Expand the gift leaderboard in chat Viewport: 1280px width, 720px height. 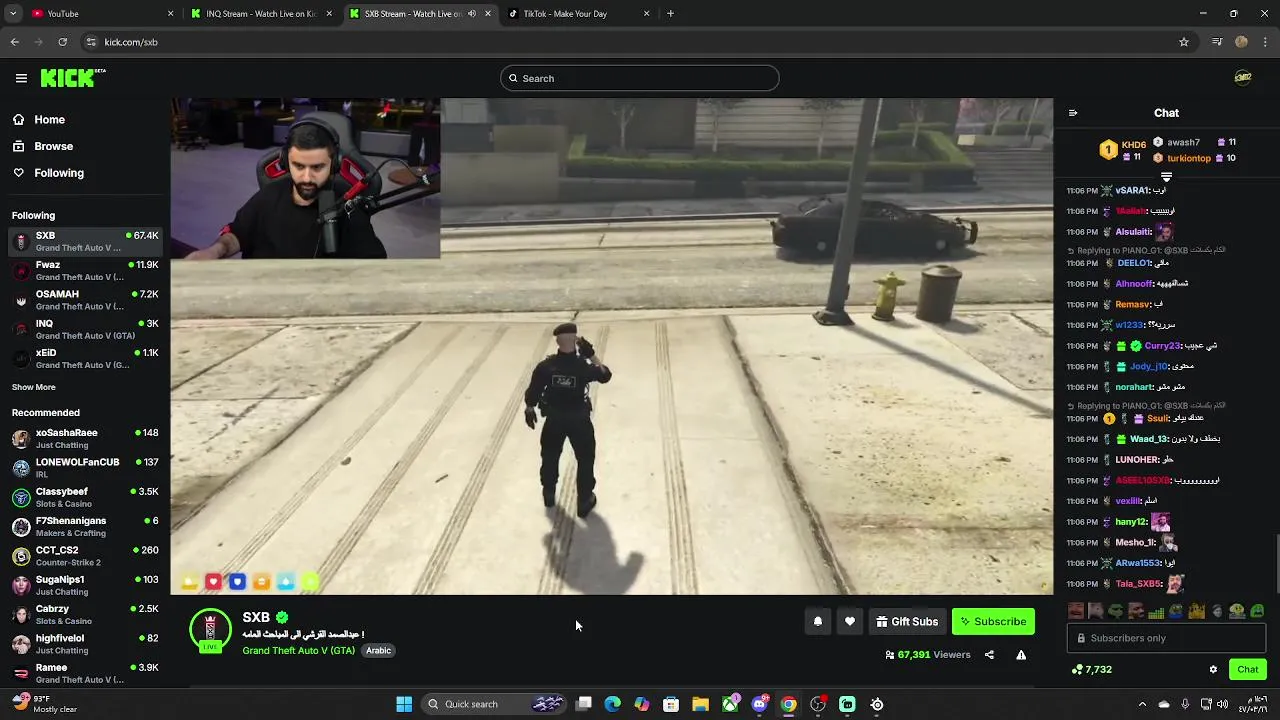[1166, 177]
